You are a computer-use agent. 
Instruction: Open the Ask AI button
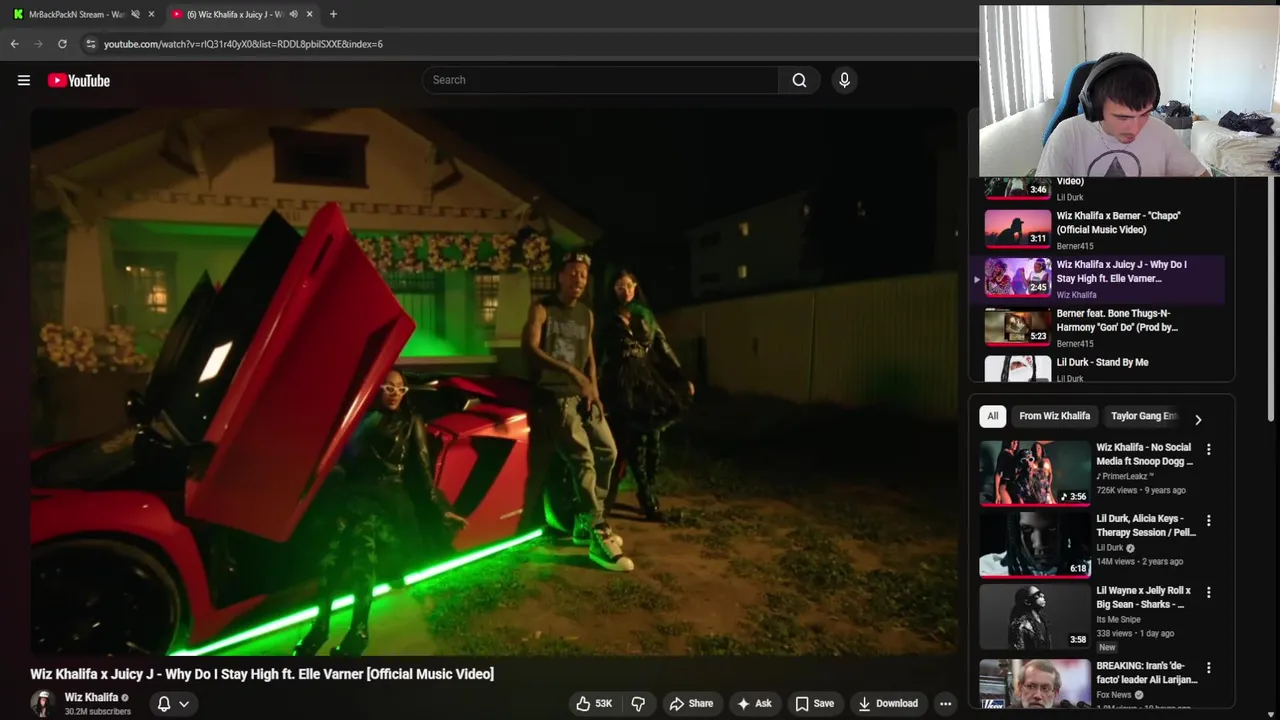pos(754,703)
